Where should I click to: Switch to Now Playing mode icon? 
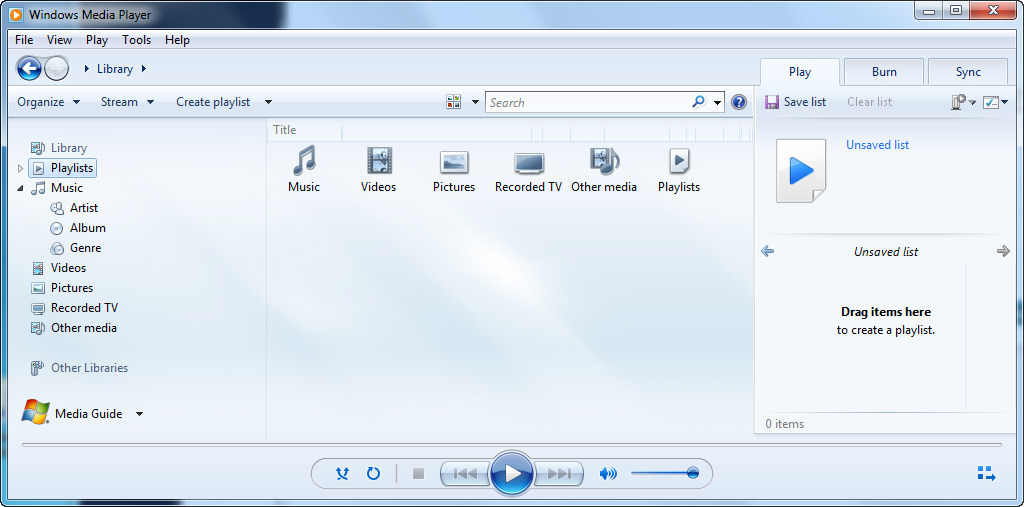(986, 474)
